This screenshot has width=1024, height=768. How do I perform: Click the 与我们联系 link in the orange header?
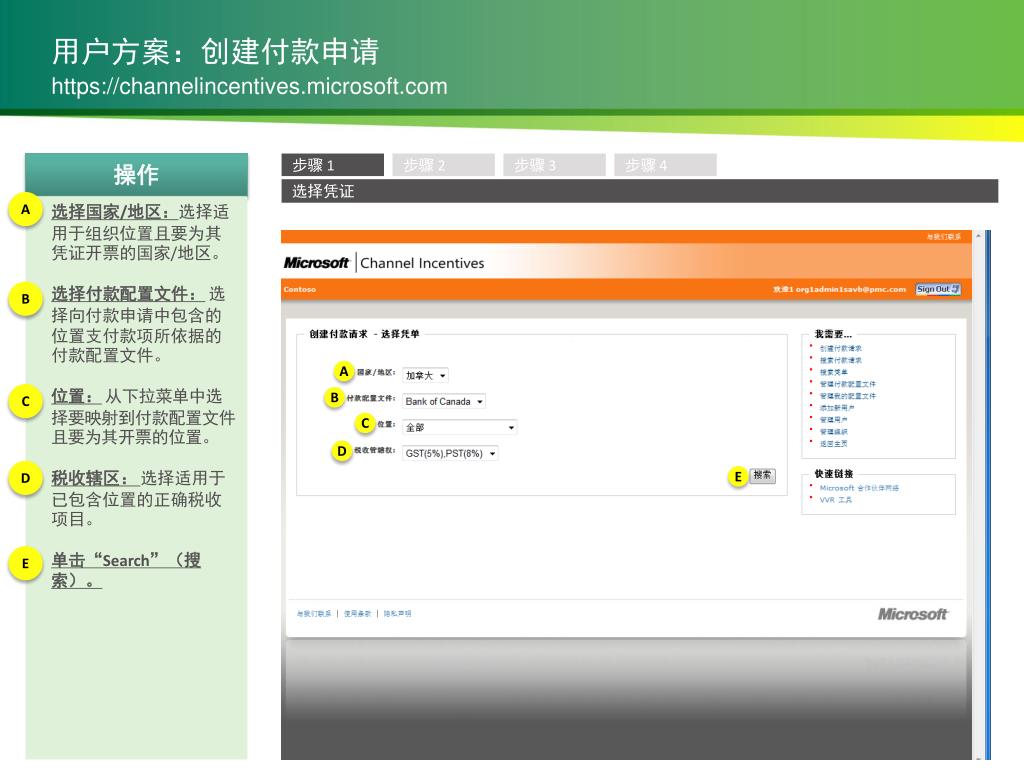(944, 236)
